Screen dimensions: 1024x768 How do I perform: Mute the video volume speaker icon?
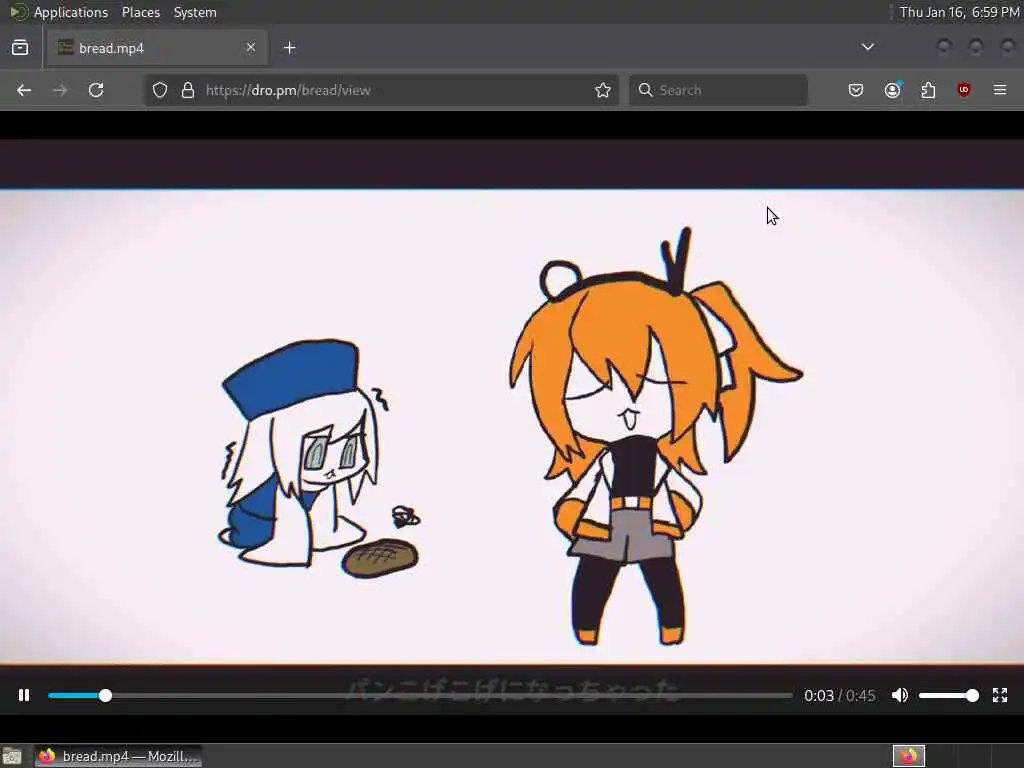[x=900, y=696]
